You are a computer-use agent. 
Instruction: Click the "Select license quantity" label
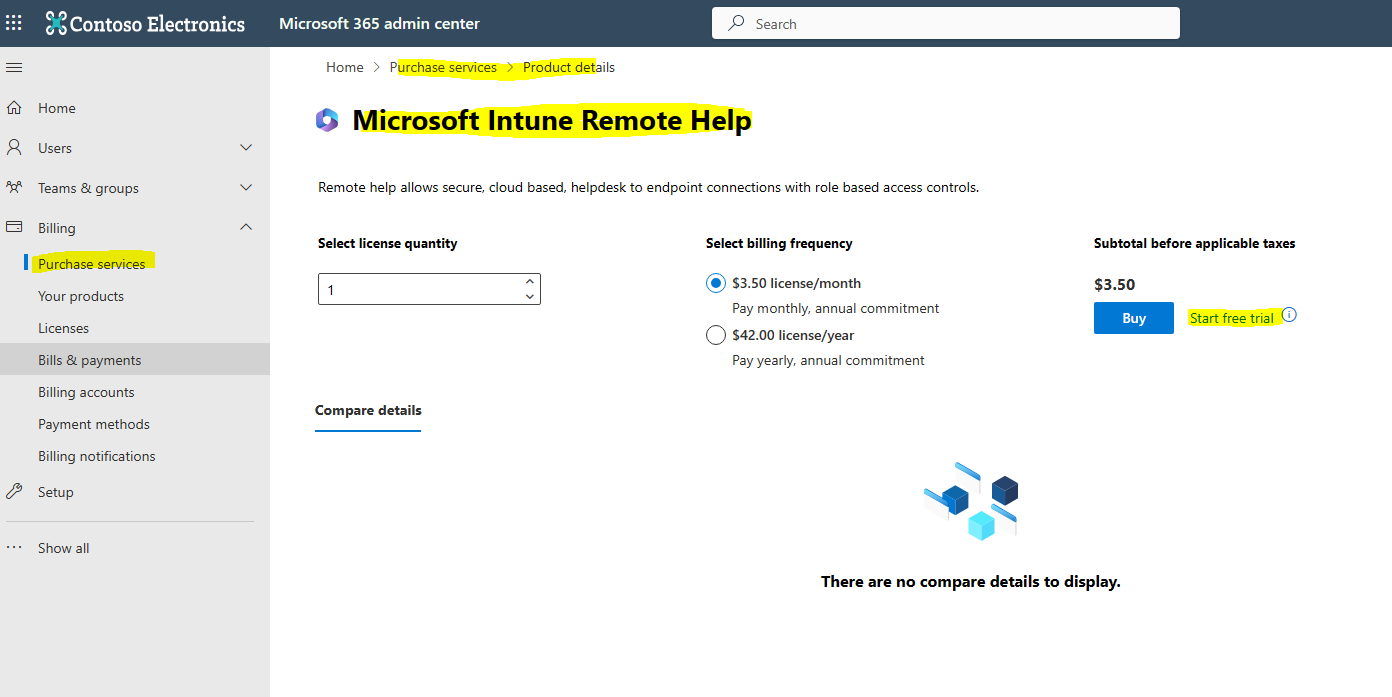coord(388,243)
